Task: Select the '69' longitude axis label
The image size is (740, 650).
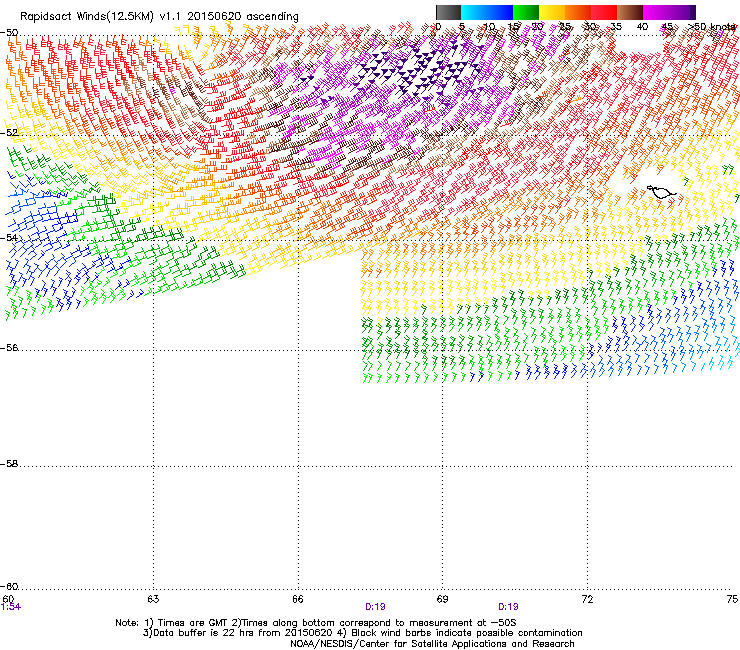Action: (x=442, y=599)
